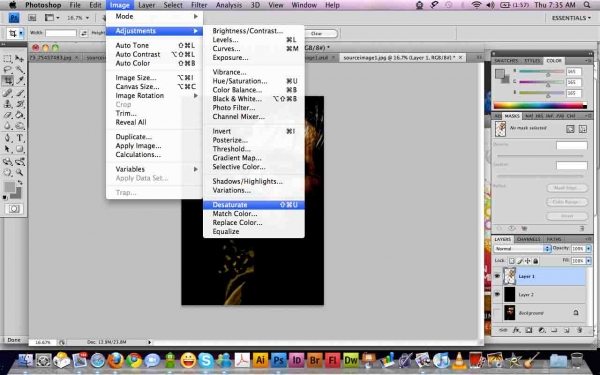Screen dimensions: 600x375
Task: Select the Eraser tool
Action: pyautogui.click(x=7, y=115)
